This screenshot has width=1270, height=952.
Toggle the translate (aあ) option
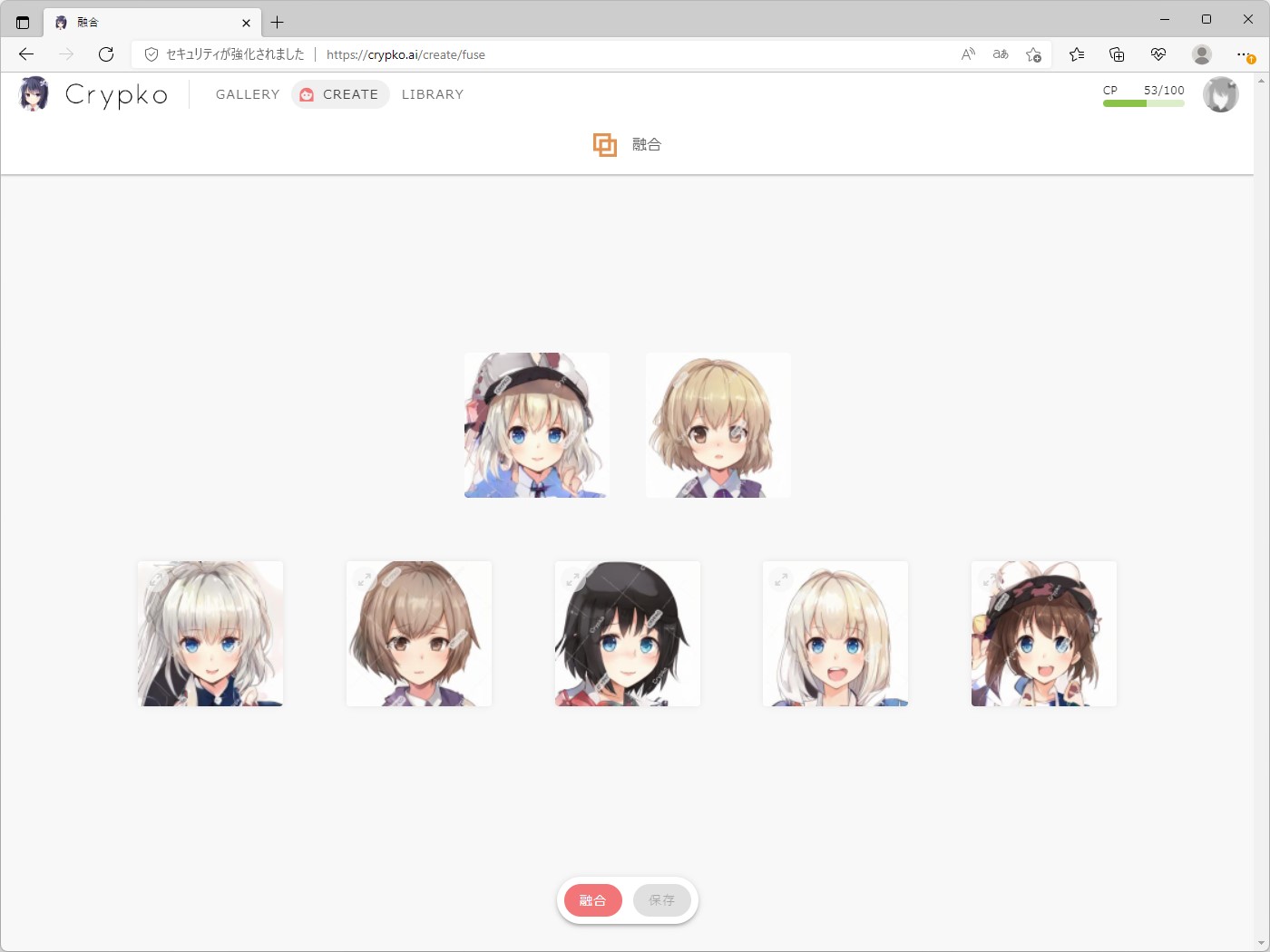click(x=1000, y=54)
